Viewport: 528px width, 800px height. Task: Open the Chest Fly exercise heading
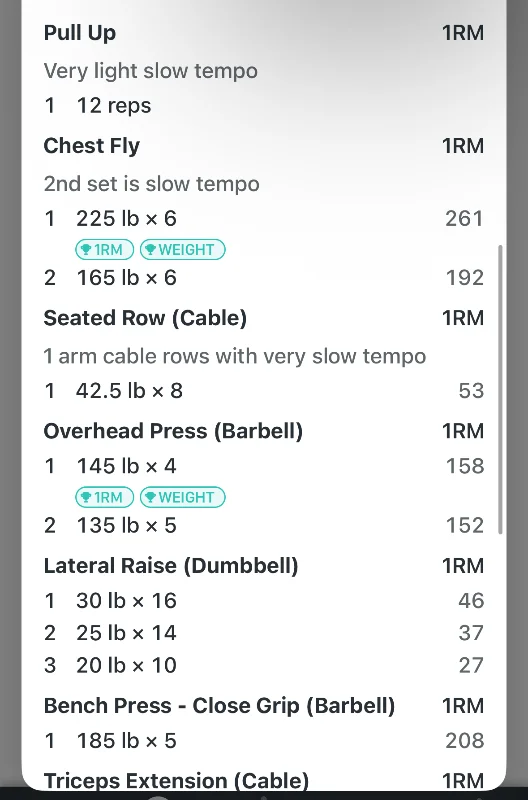92,146
